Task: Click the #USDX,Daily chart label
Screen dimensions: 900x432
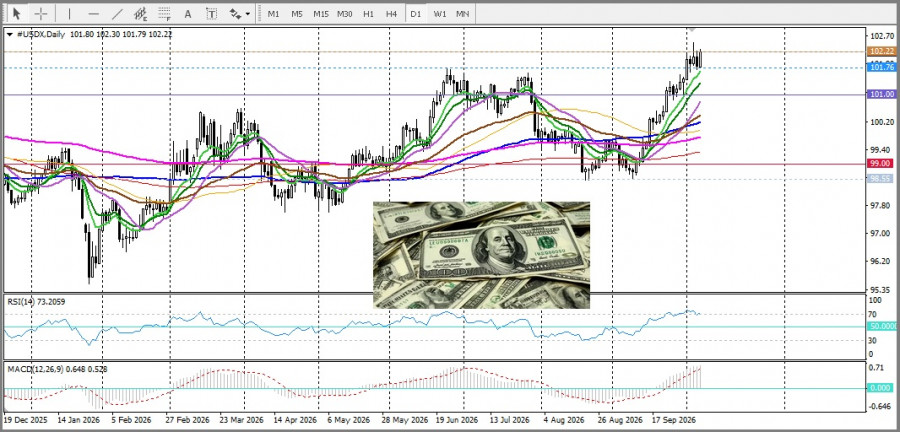Action: point(41,34)
